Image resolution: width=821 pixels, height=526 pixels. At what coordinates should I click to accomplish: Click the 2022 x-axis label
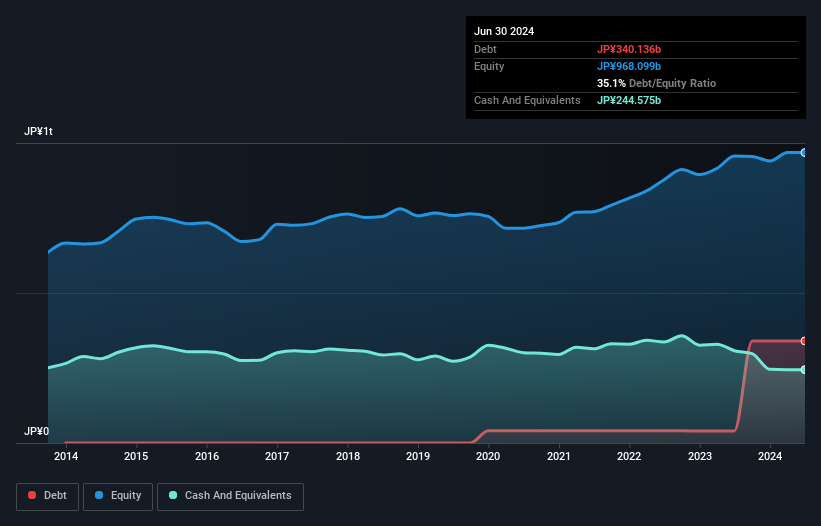(629, 456)
